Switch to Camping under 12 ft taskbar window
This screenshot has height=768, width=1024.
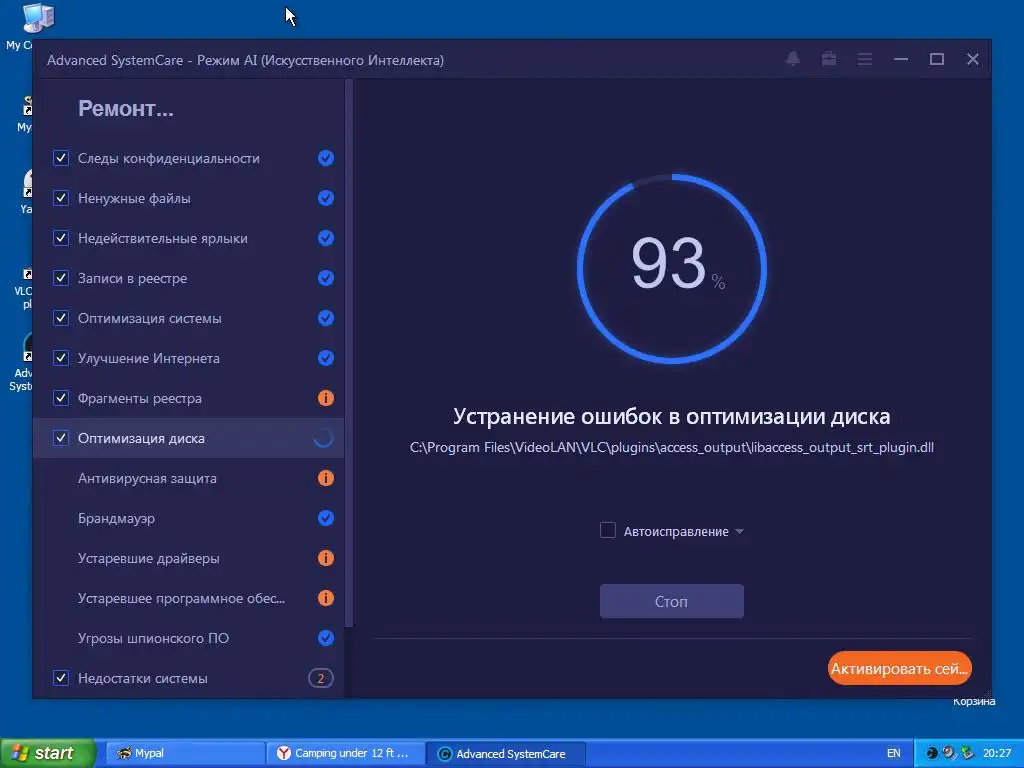click(x=345, y=753)
